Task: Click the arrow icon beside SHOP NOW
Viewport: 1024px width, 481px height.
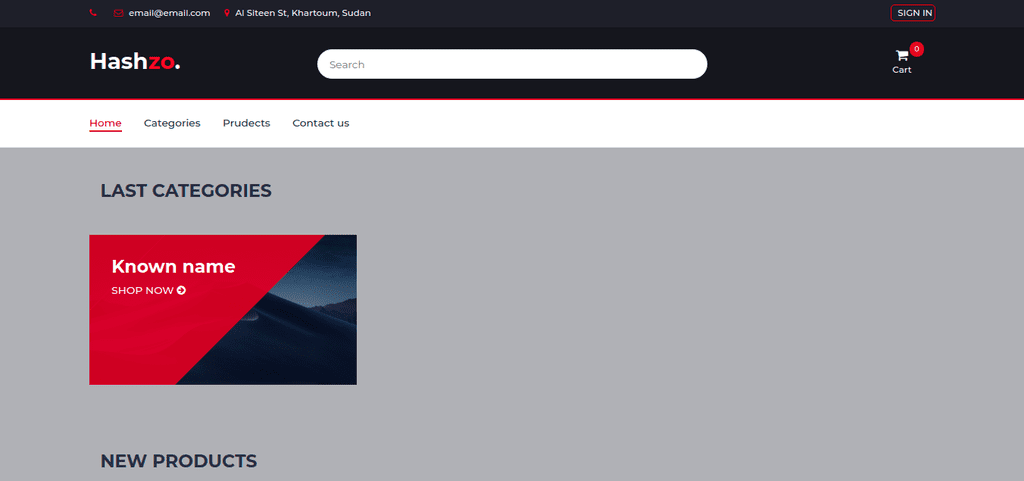Action: pyautogui.click(x=182, y=290)
